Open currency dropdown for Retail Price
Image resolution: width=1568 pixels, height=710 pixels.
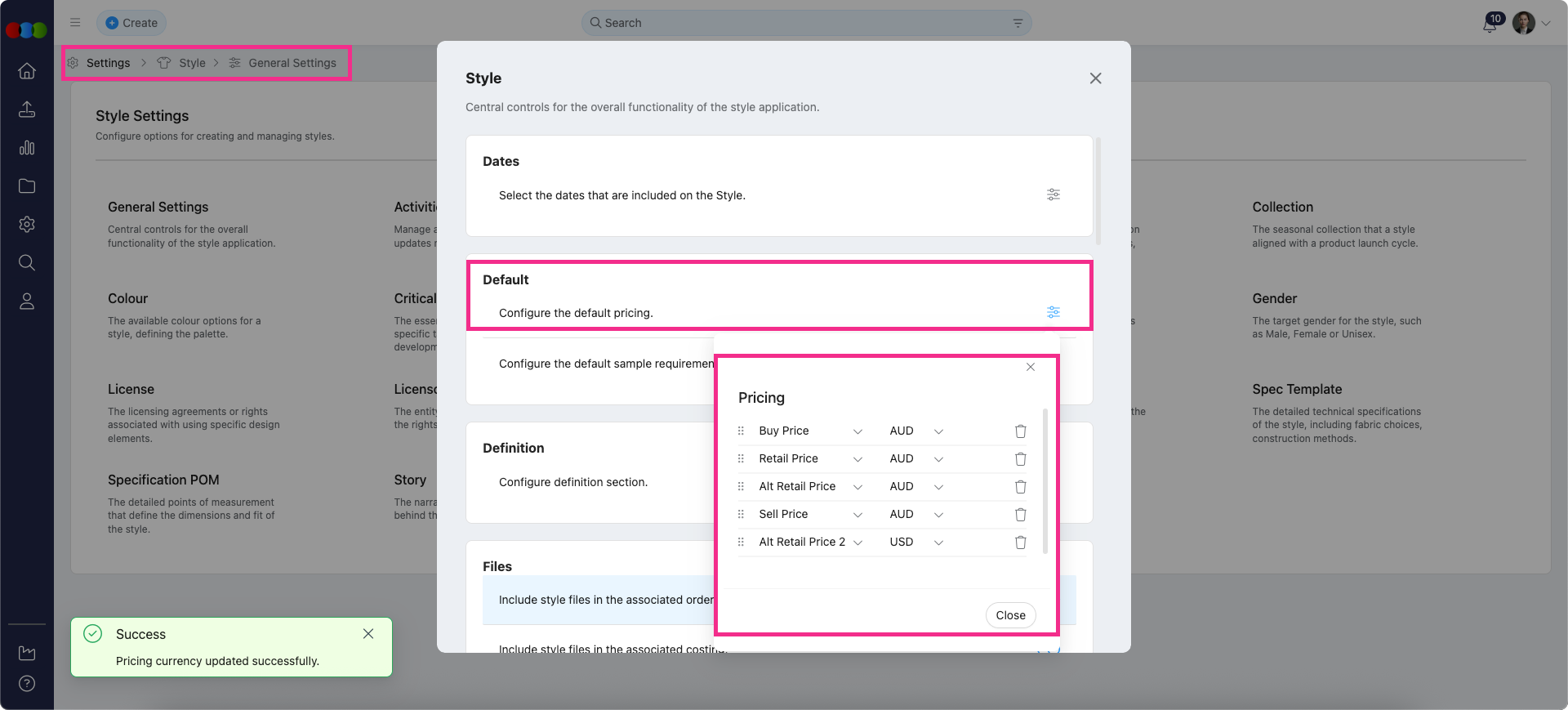(x=938, y=459)
